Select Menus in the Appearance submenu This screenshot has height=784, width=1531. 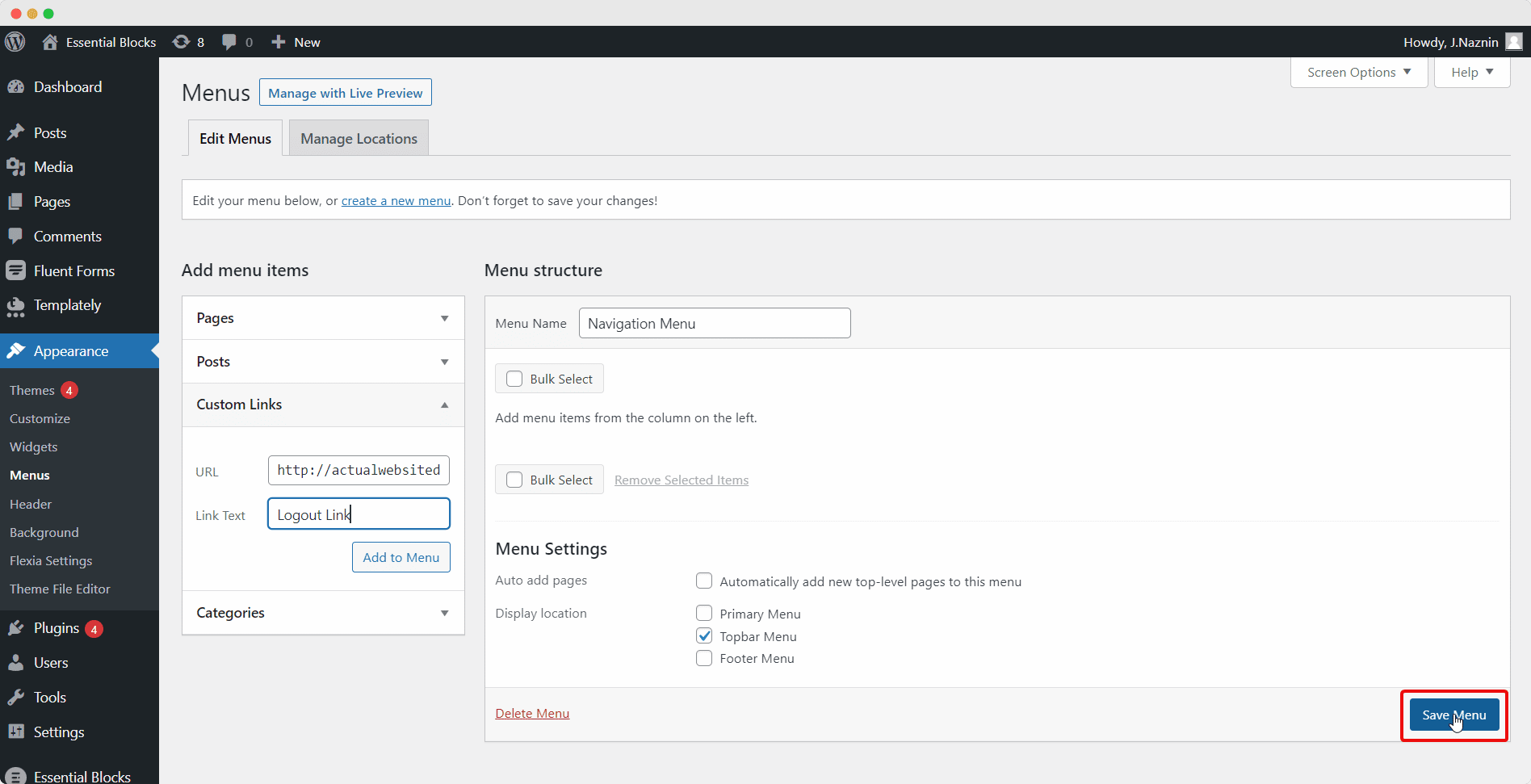point(29,475)
